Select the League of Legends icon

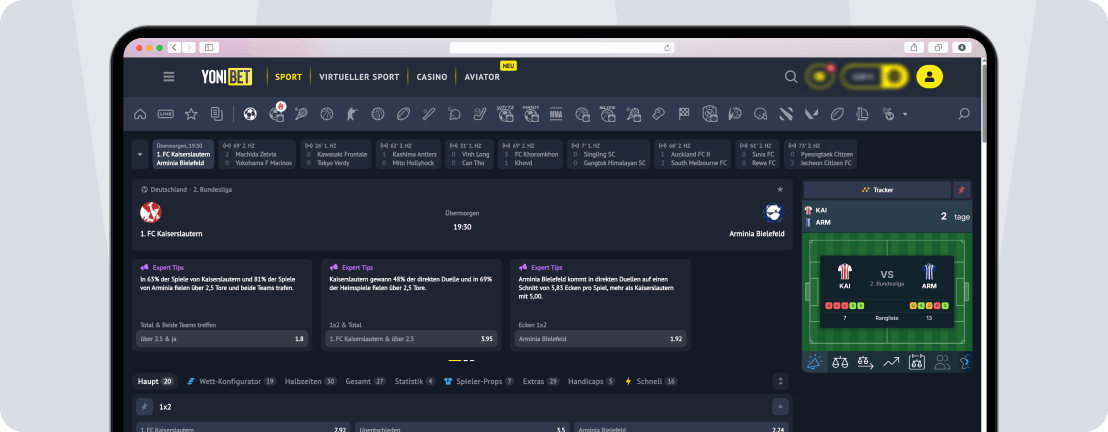862,114
